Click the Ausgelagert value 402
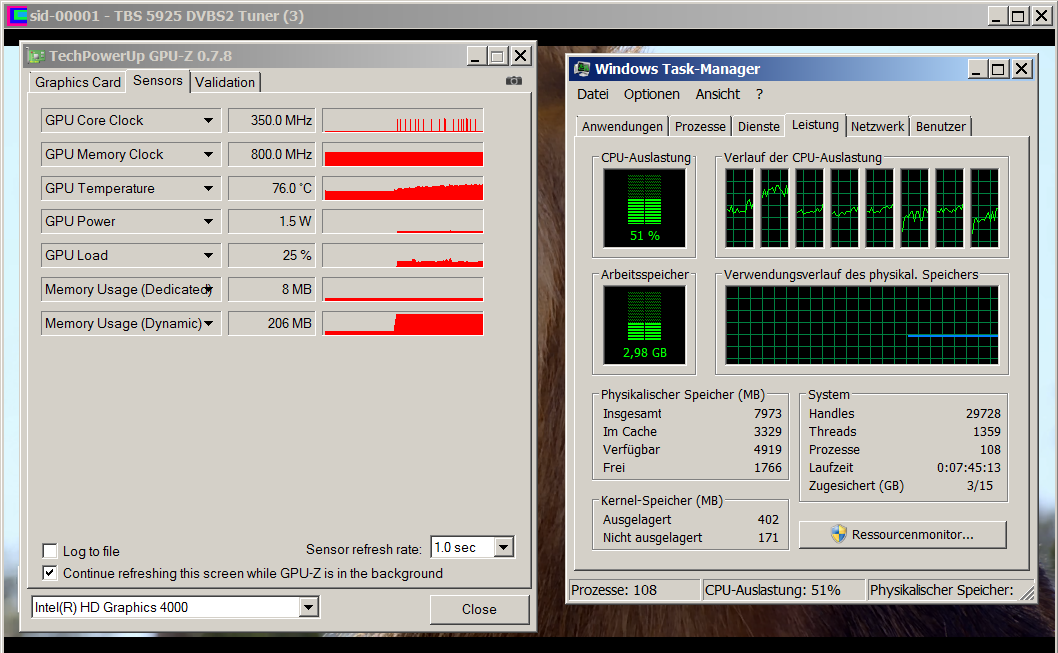This screenshot has height=653, width=1058. 768,520
